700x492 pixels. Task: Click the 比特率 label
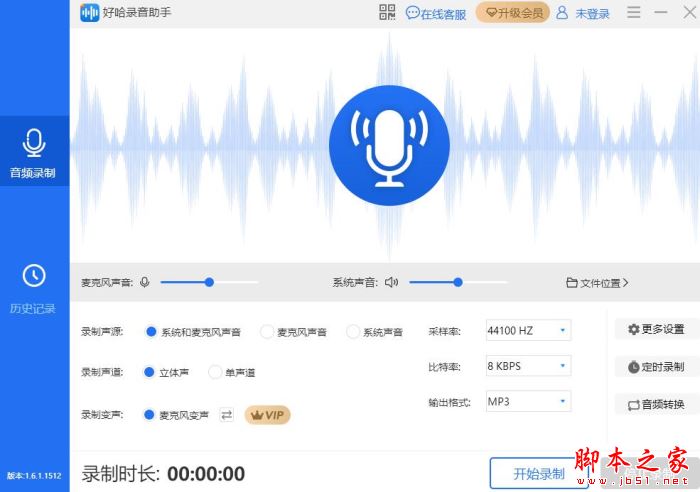coord(444,367)
